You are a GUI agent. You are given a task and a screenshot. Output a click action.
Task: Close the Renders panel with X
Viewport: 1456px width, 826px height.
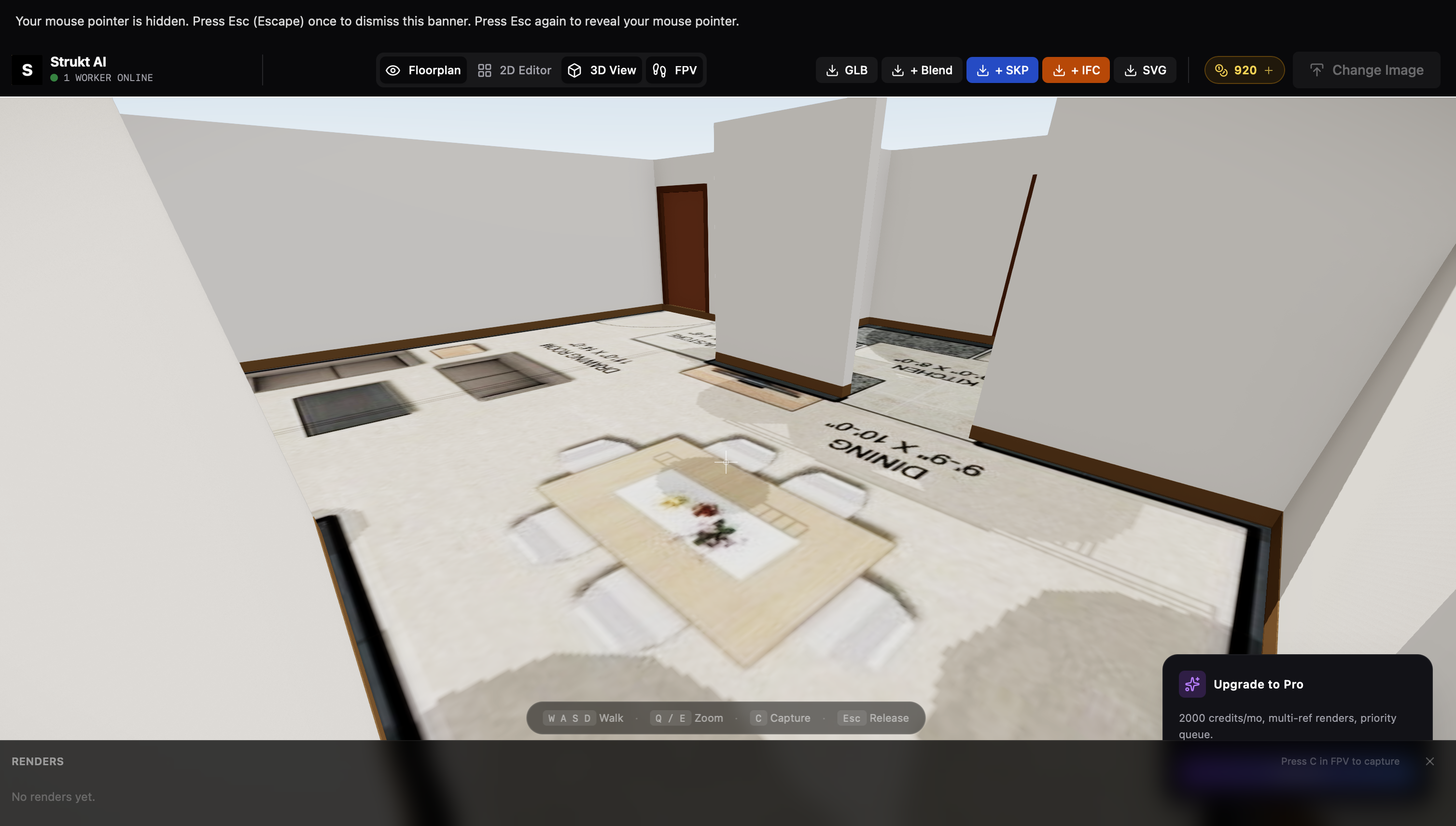(x=1430, y=761)
